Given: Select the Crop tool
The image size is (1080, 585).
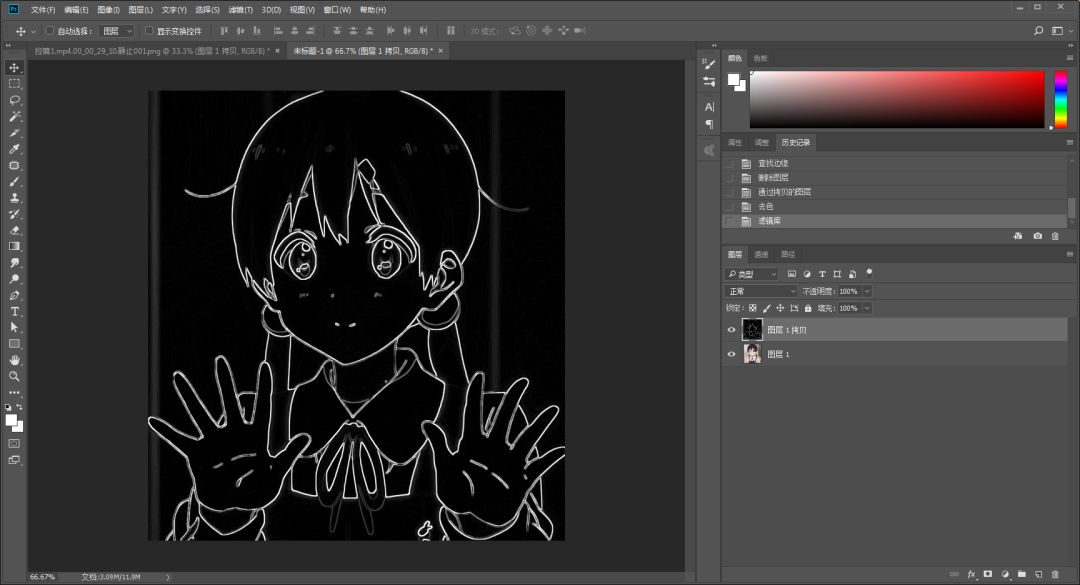Looking at the screenshot, I should coord(14,133).
